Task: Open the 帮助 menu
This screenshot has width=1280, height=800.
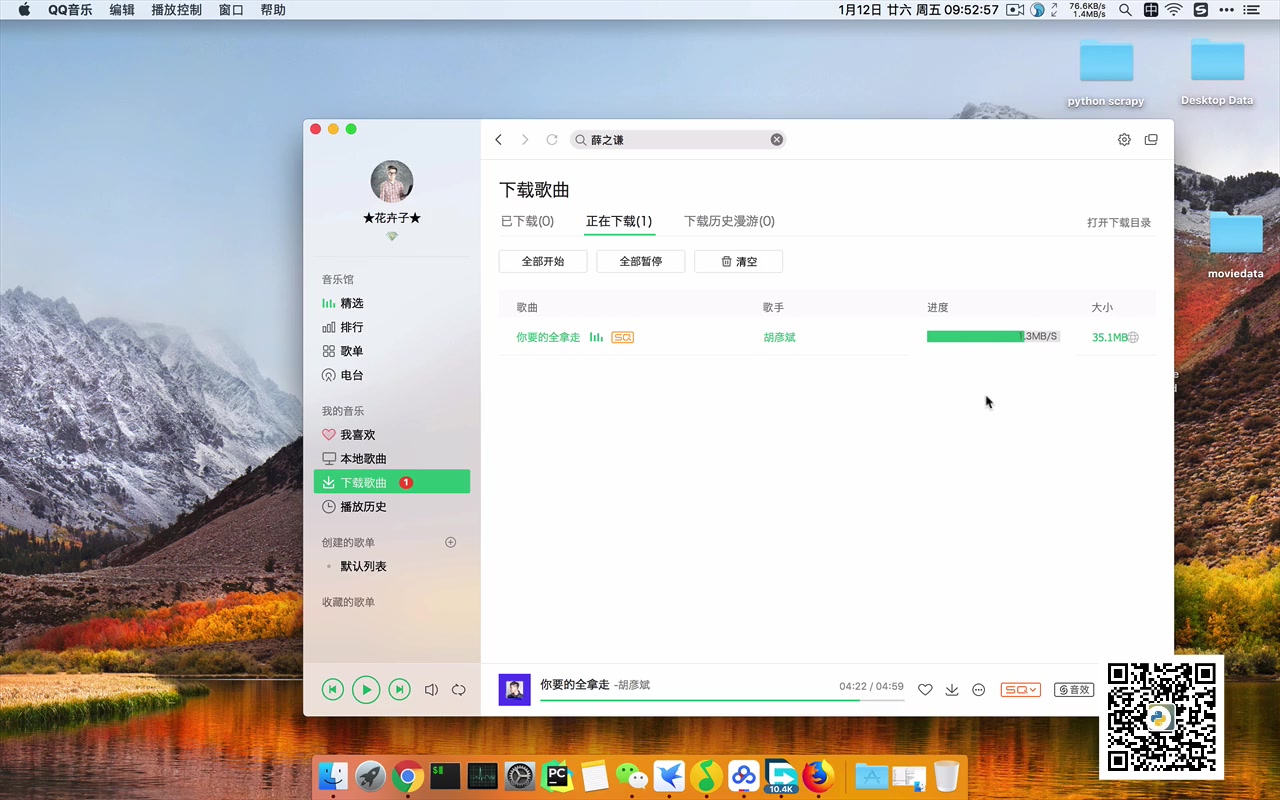Action: 273,10
